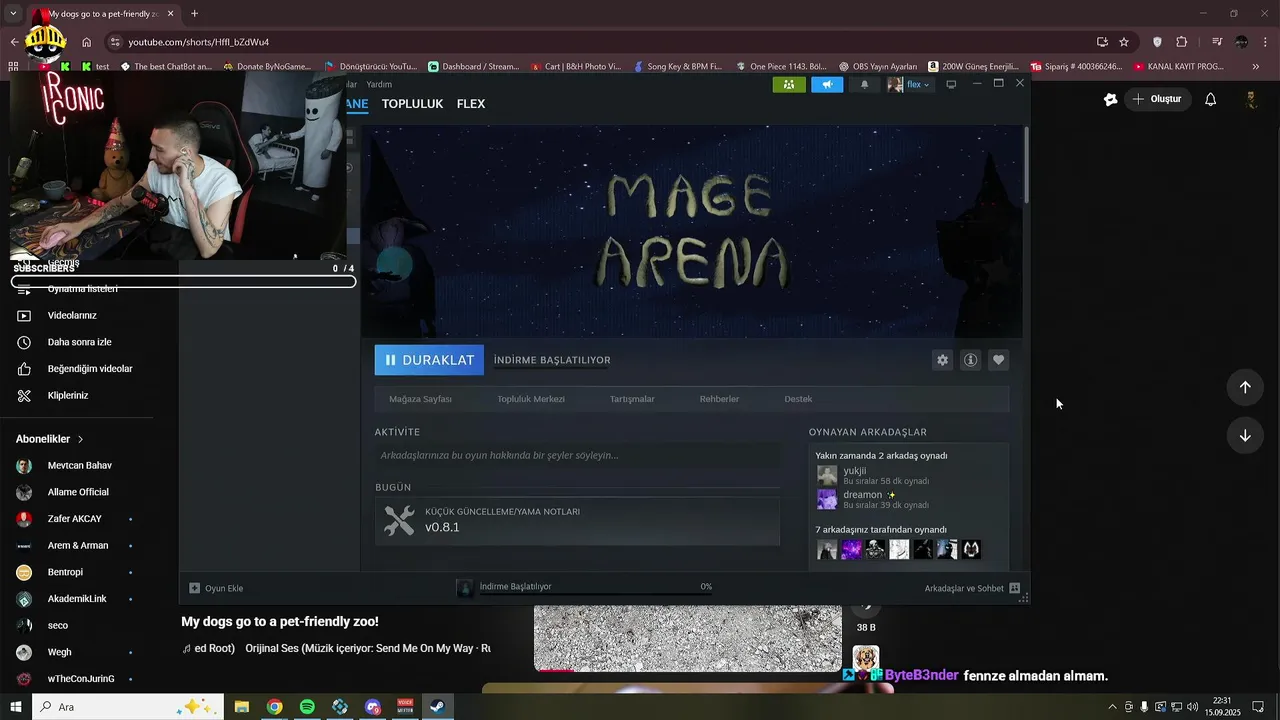Click Oyun Ekle in Steam footer
The image size is (1280, 720).
click(216, 588)
